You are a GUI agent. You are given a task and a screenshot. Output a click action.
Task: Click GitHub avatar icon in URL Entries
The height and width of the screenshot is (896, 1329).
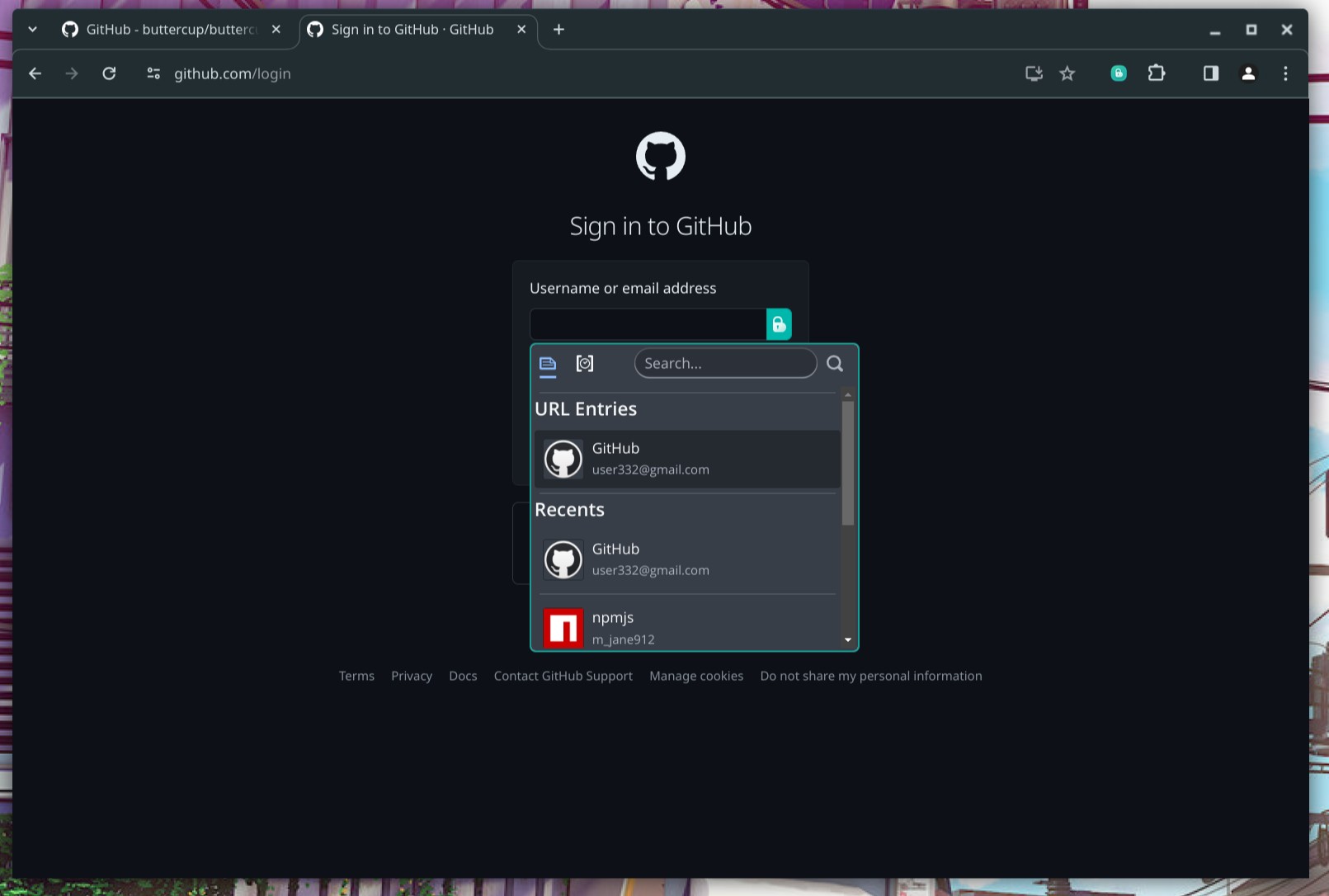click(563, 460)
